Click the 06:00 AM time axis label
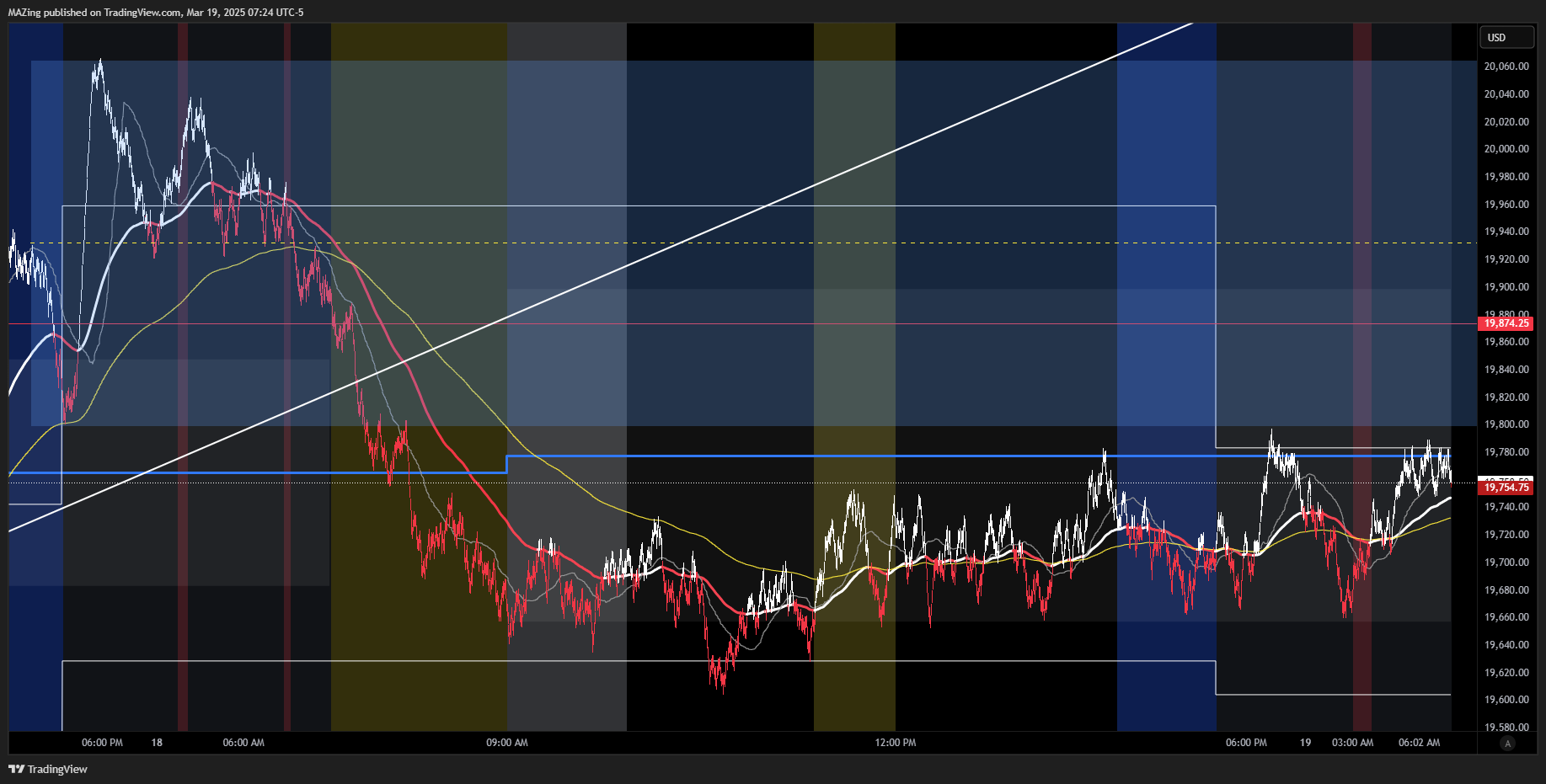 243,743
